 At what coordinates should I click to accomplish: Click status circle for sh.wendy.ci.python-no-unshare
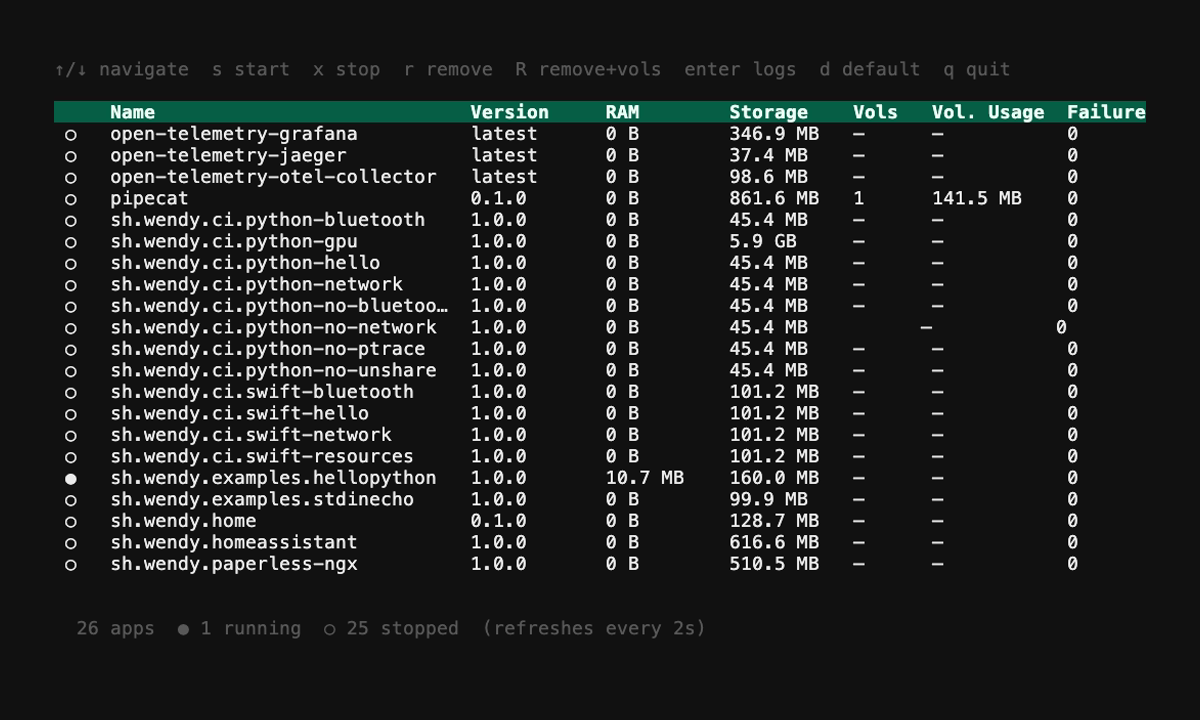pos(71,371)
